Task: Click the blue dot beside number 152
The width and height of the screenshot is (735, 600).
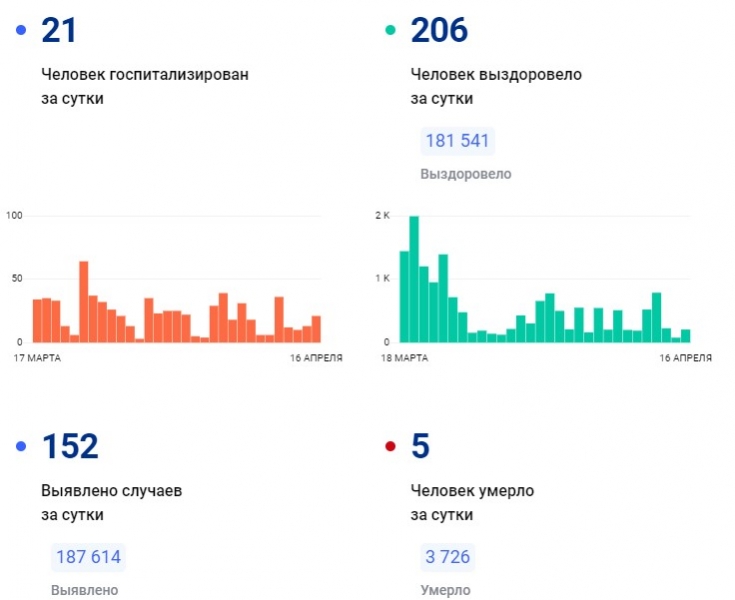Action: coord(21,446)
